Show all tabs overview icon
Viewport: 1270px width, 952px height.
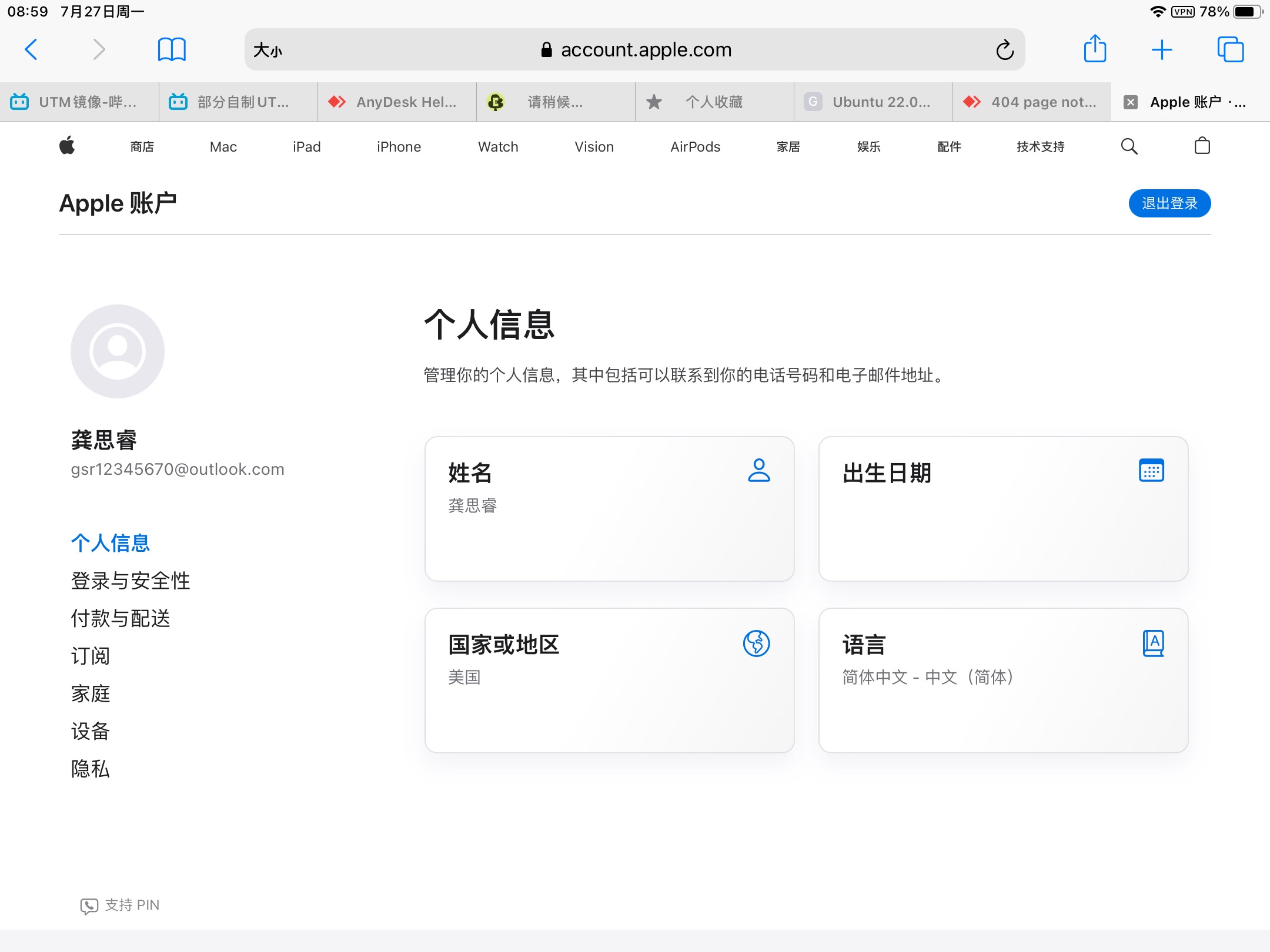(x=1231, y=49)
